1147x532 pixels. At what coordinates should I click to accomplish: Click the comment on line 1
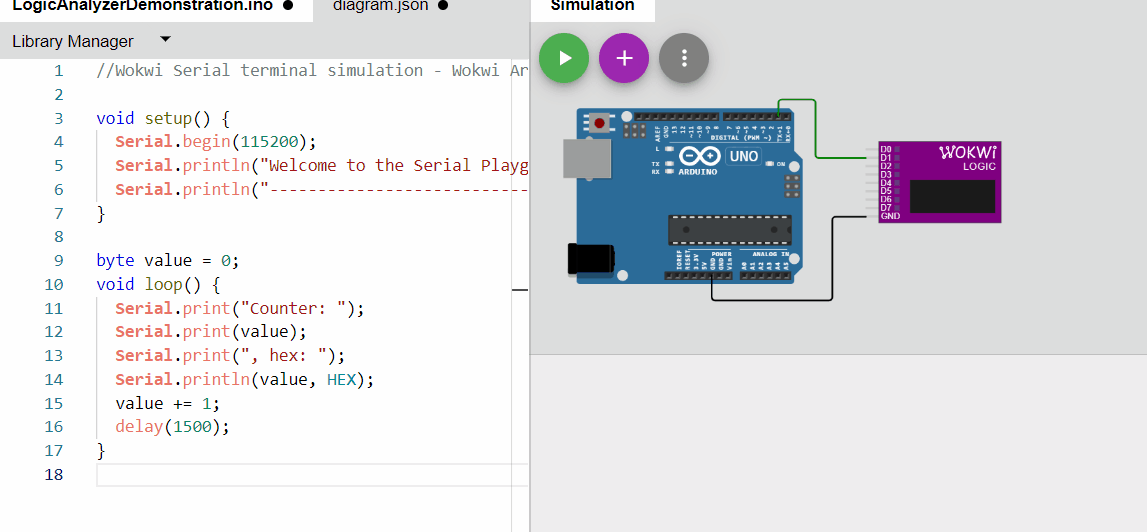311,70
